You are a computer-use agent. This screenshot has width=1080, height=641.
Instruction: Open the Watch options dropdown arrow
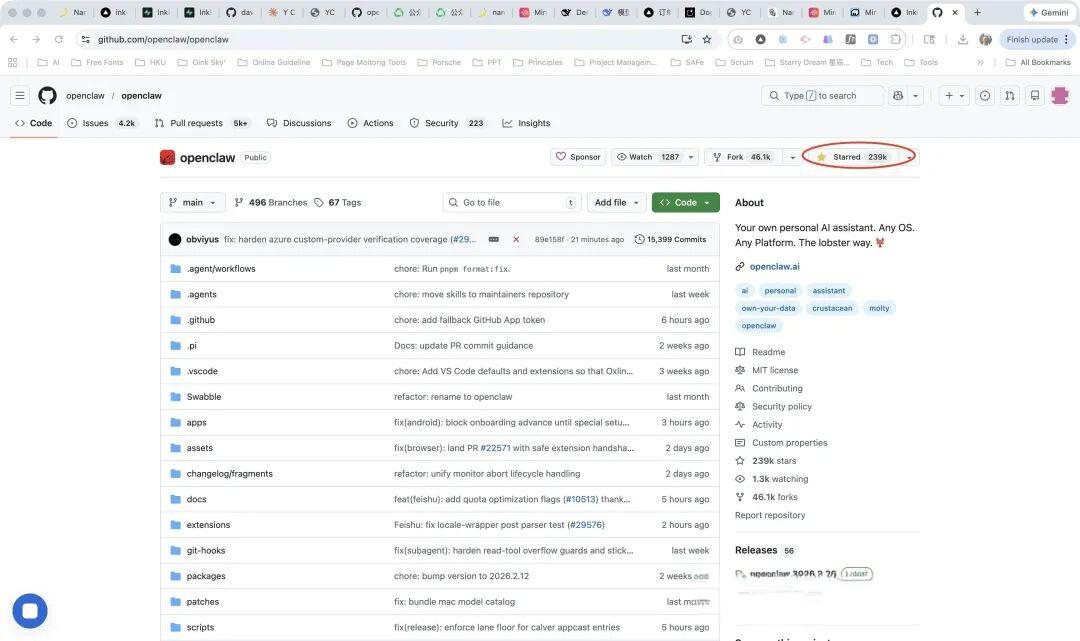691,157
